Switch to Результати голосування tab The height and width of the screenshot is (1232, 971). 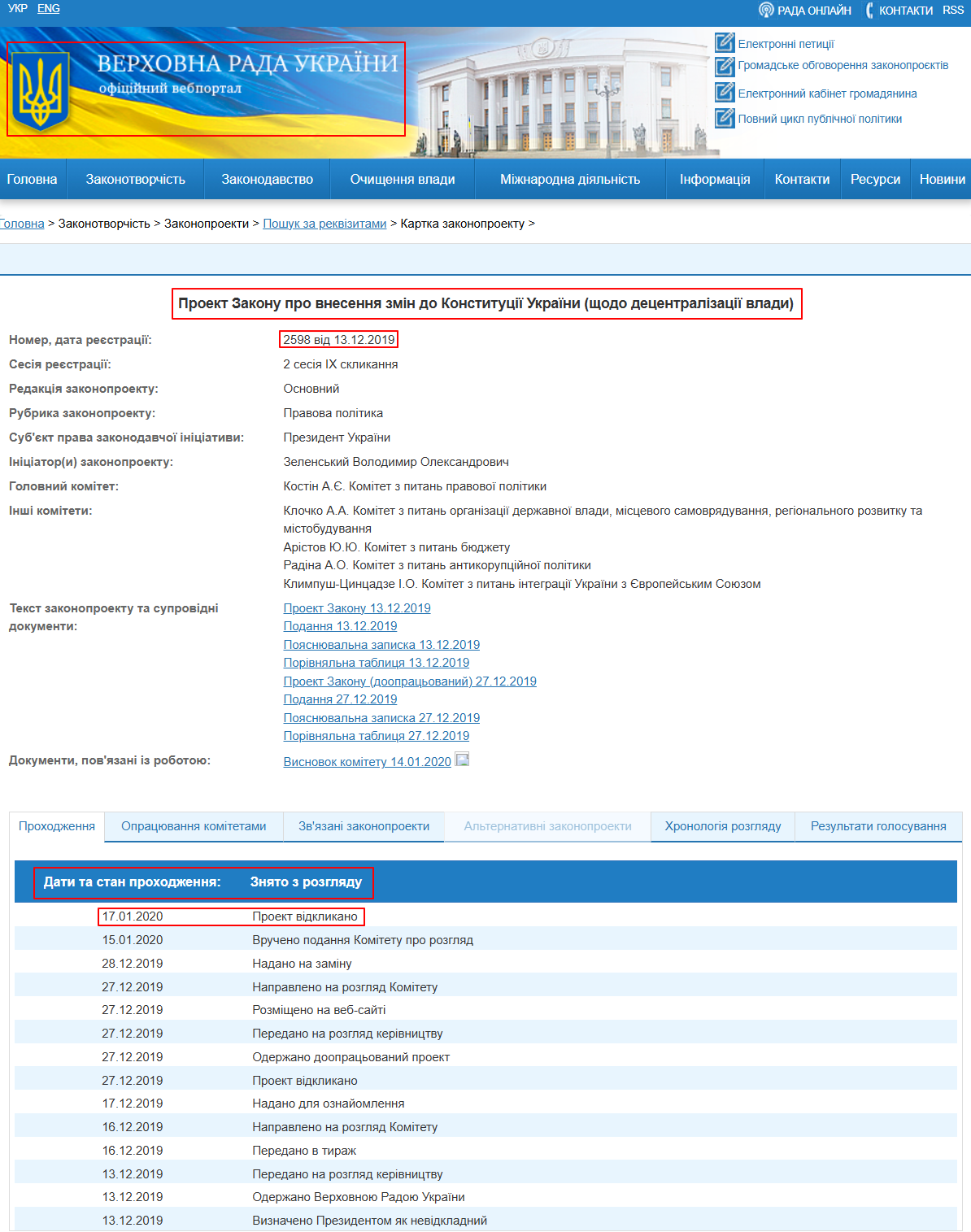pos(878,826)
